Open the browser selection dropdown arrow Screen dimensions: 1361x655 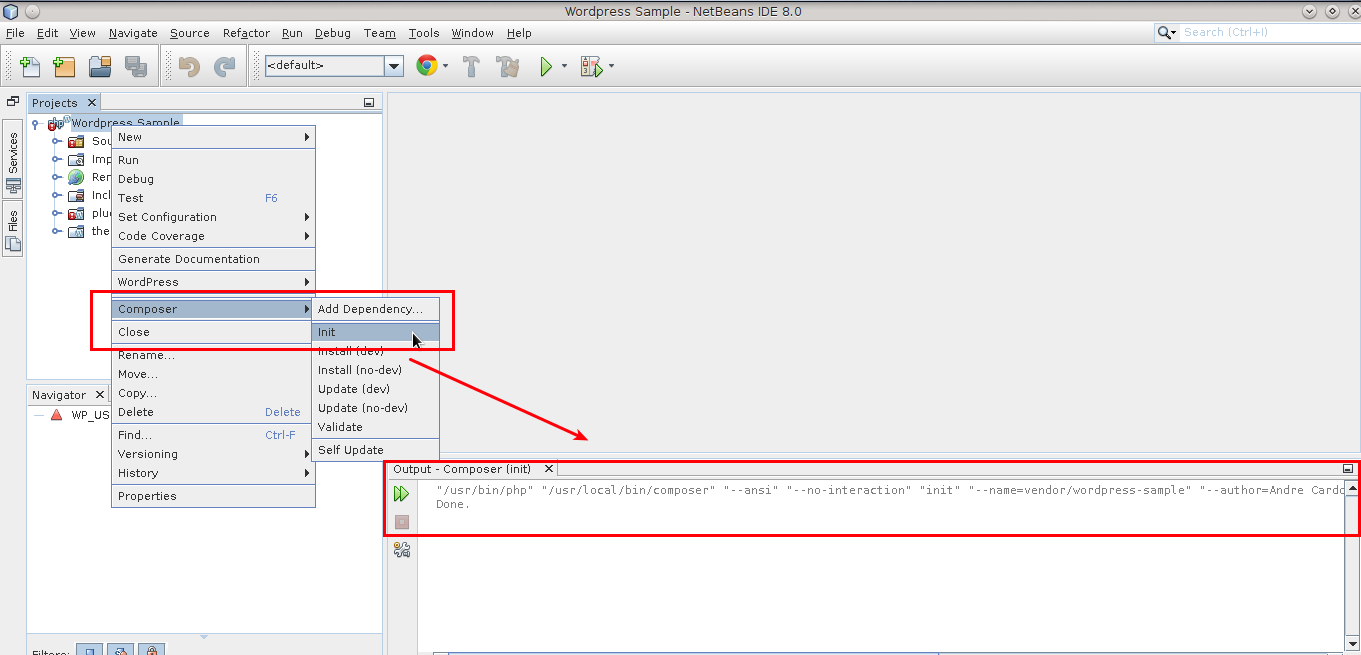coord(445,67)
